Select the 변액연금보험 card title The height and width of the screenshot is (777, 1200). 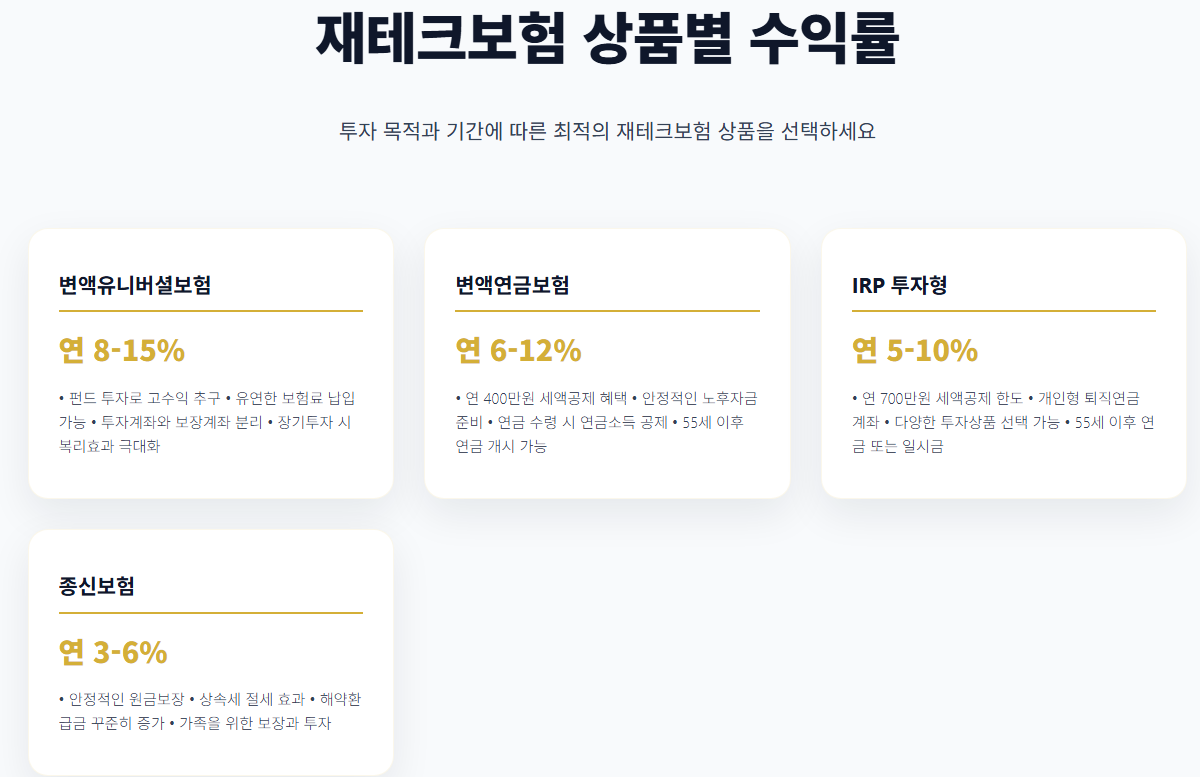(512, 285)
